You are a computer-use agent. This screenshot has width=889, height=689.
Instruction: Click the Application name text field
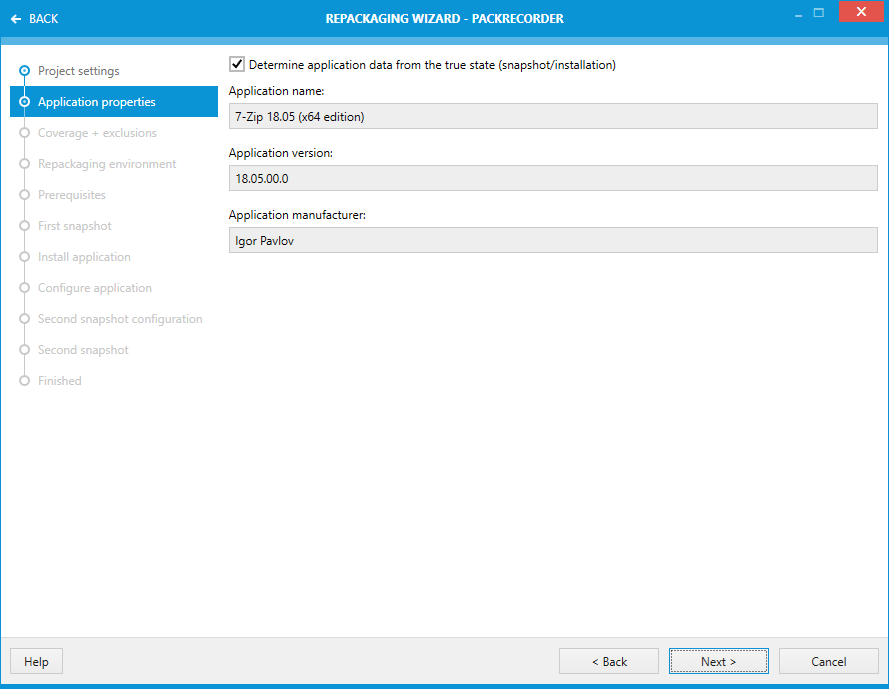tap(552, 117)
